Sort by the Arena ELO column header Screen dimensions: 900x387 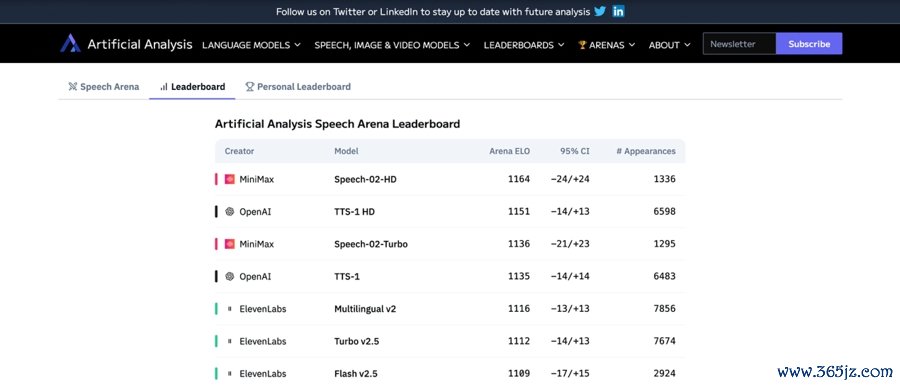[510, 152]
